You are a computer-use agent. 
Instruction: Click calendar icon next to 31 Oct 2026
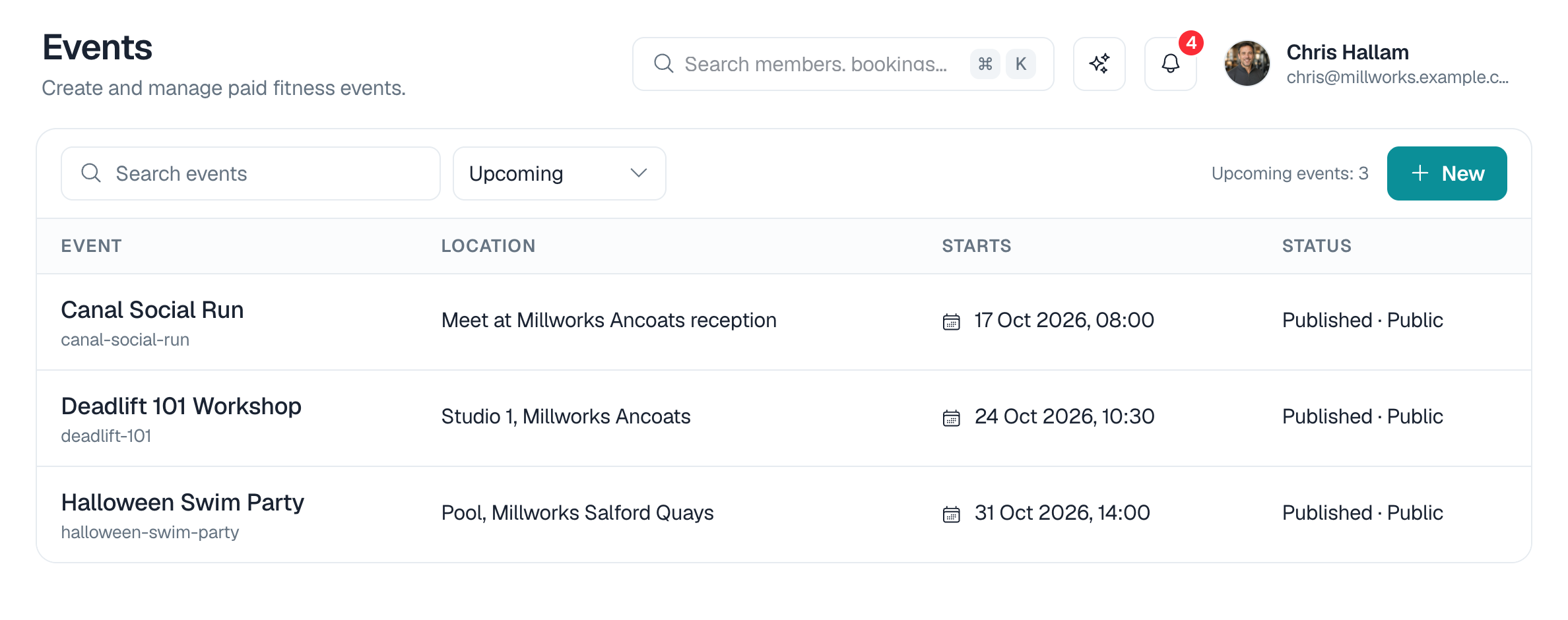point(951,514)
